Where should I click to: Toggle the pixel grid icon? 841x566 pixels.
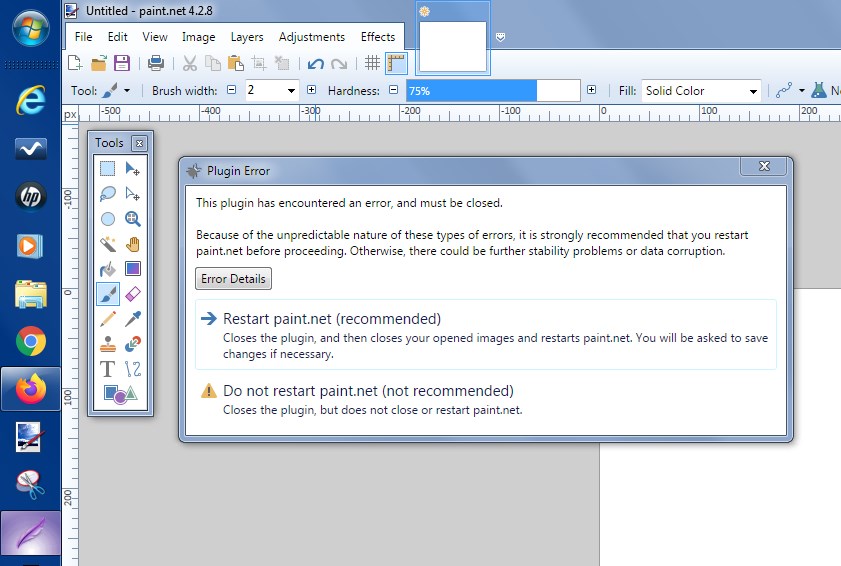(x=372, y=63)
